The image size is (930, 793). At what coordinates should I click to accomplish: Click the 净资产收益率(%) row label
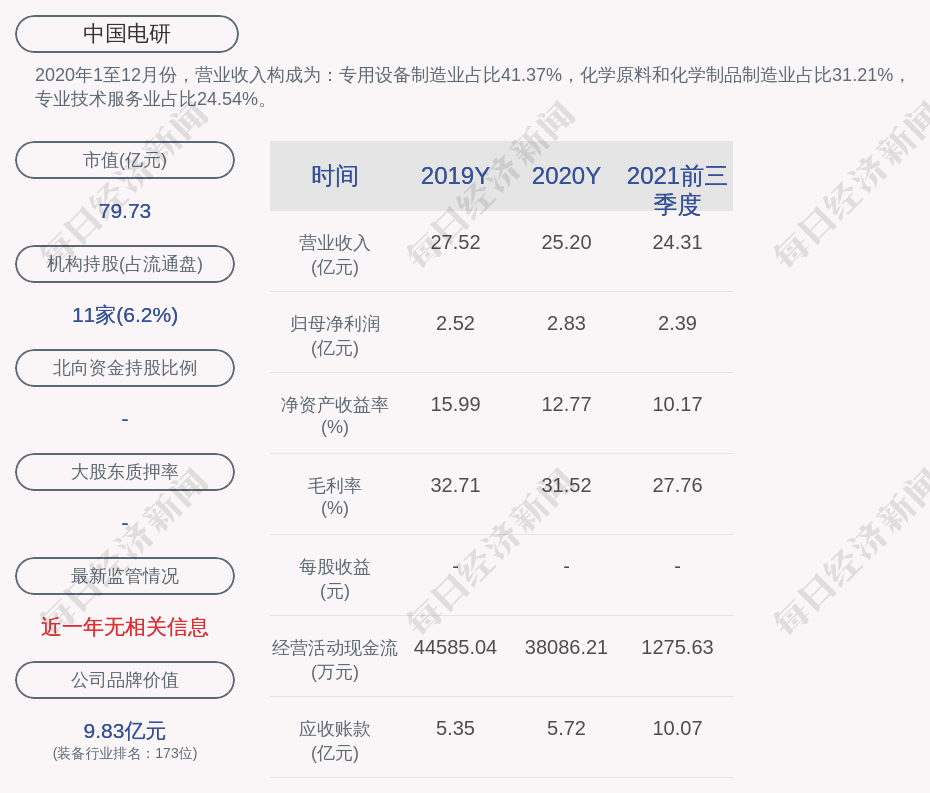(x=335, y=416)
